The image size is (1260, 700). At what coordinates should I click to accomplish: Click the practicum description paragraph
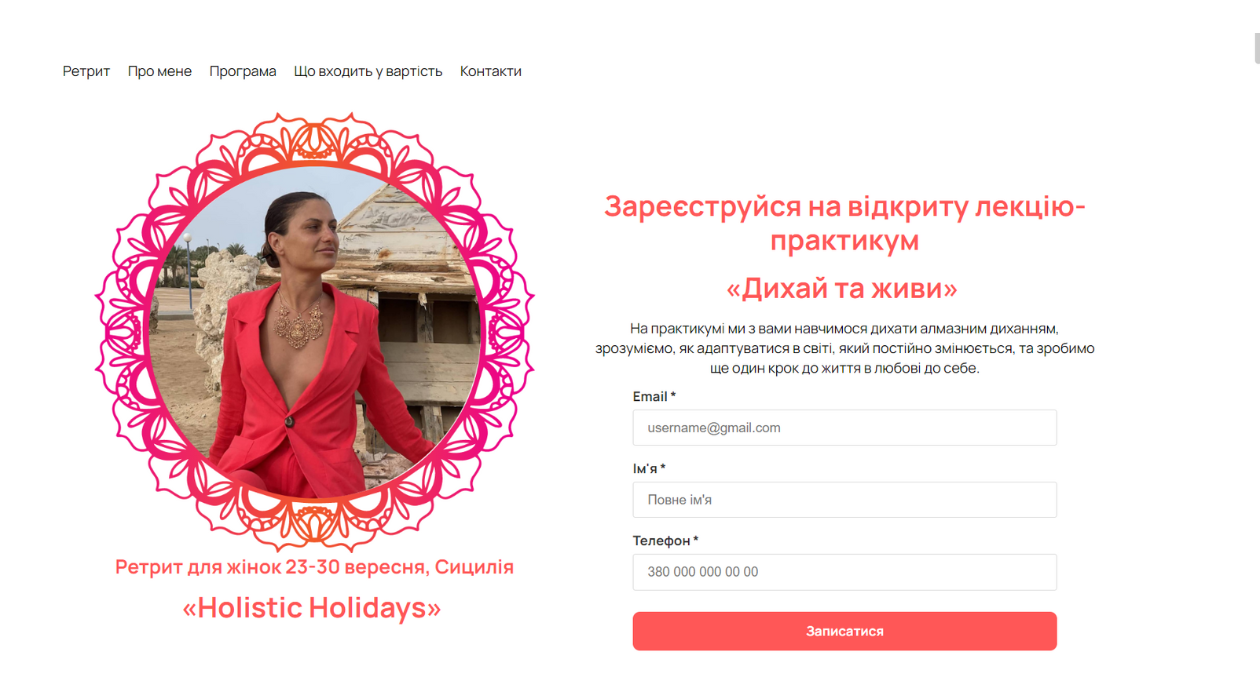click(x=844, y=348)
